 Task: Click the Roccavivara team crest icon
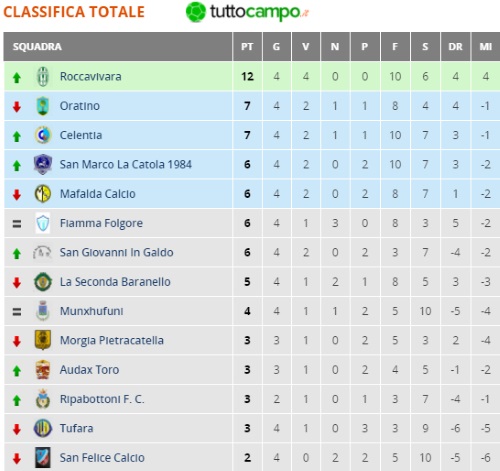pyautogui.click(x=43, y=77)
